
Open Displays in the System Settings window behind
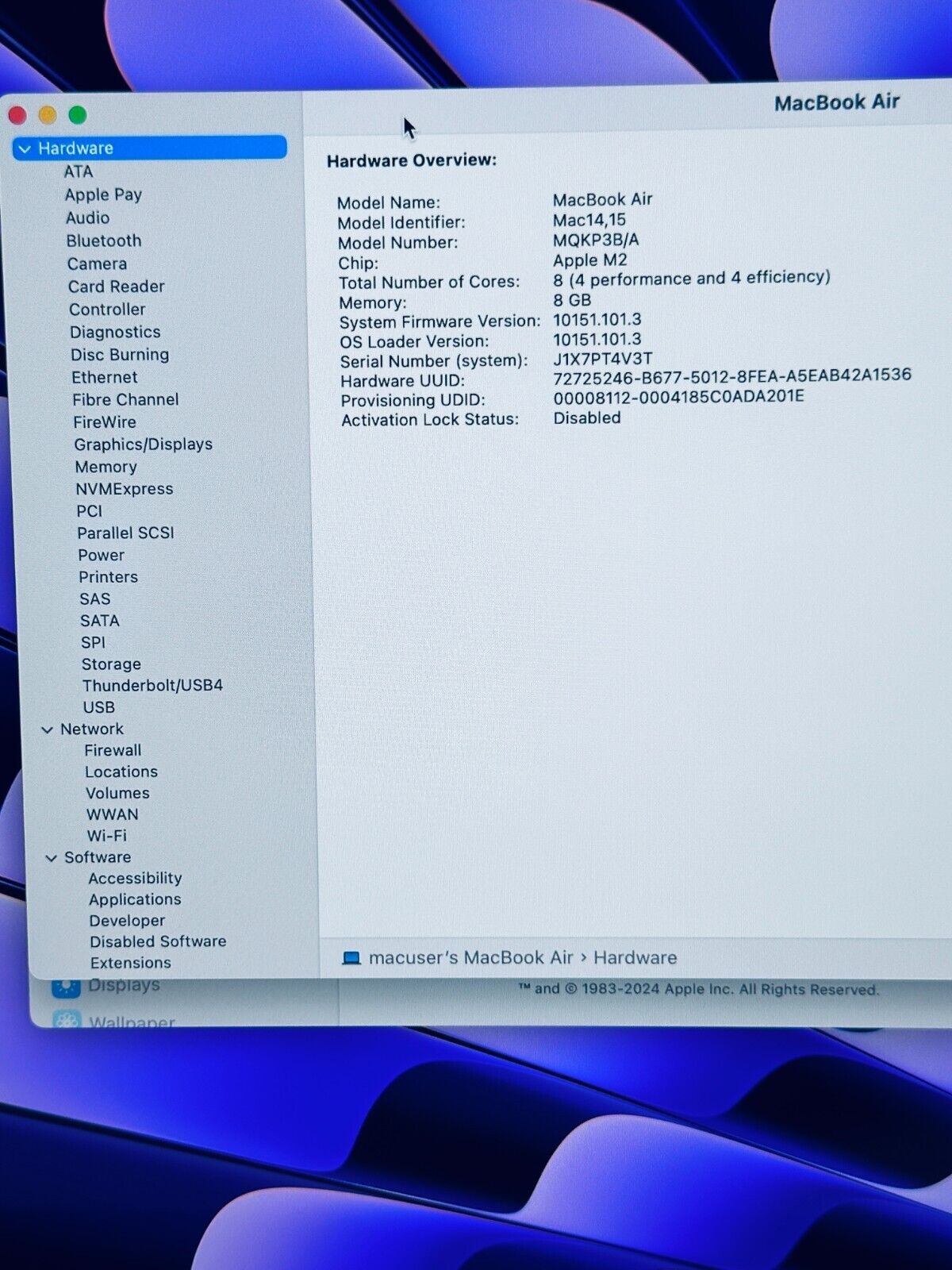(x=124, y=986)
